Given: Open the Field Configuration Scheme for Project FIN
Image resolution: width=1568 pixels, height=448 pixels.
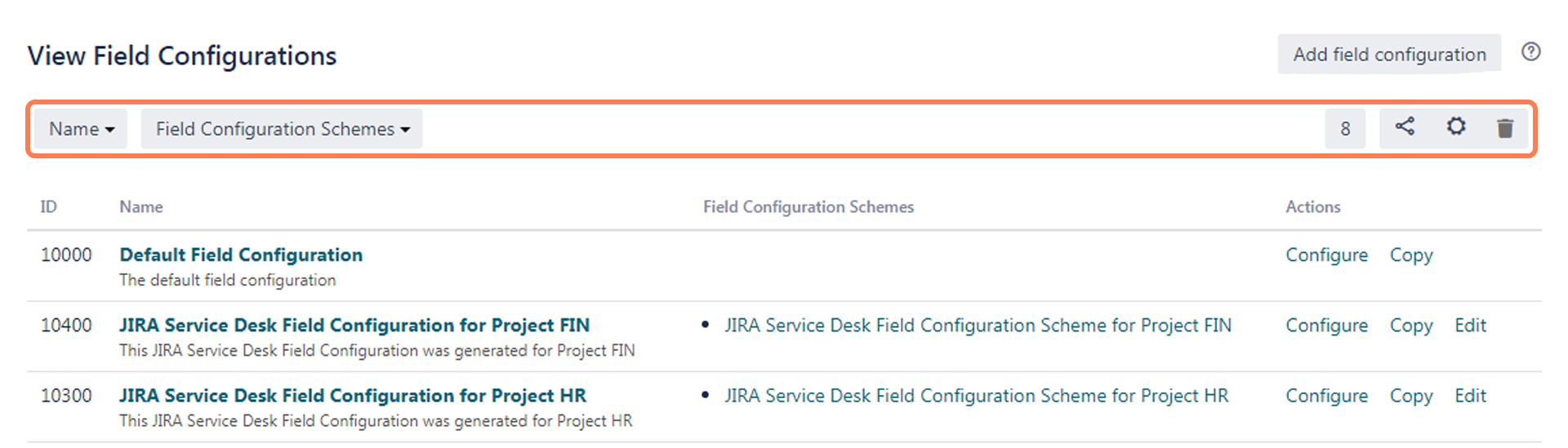Looking at the screenshot, I should [978, 325].
